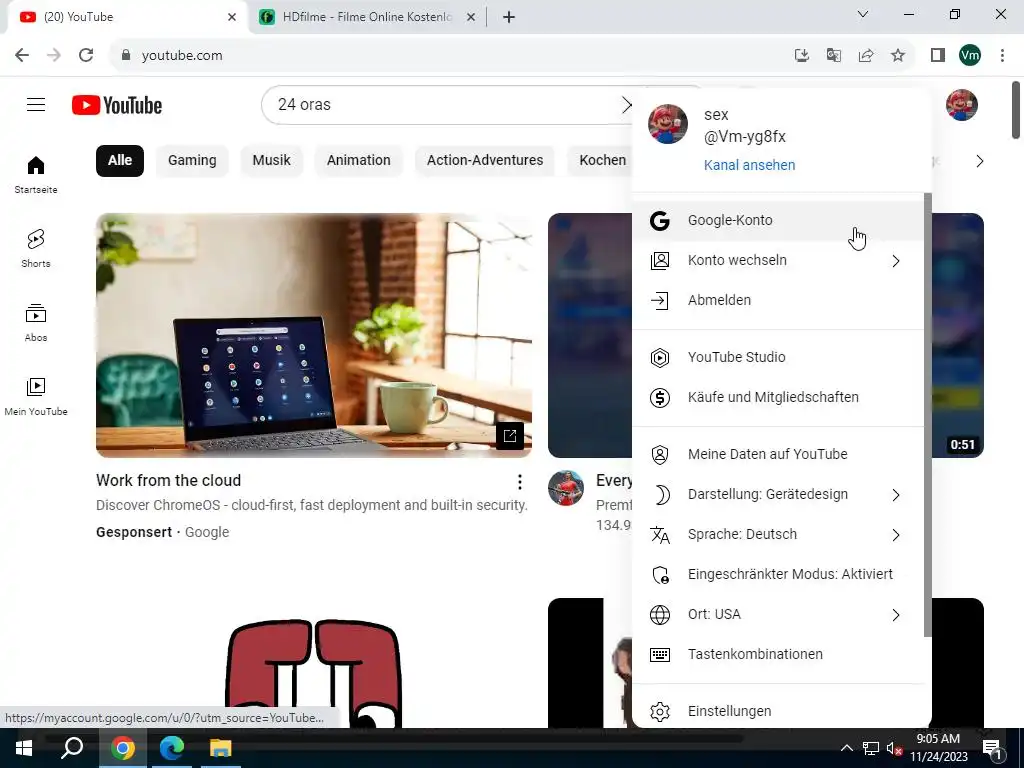Open Einstellungen menu item
The height and width of the screenshot is (768, 1024).
777,711
